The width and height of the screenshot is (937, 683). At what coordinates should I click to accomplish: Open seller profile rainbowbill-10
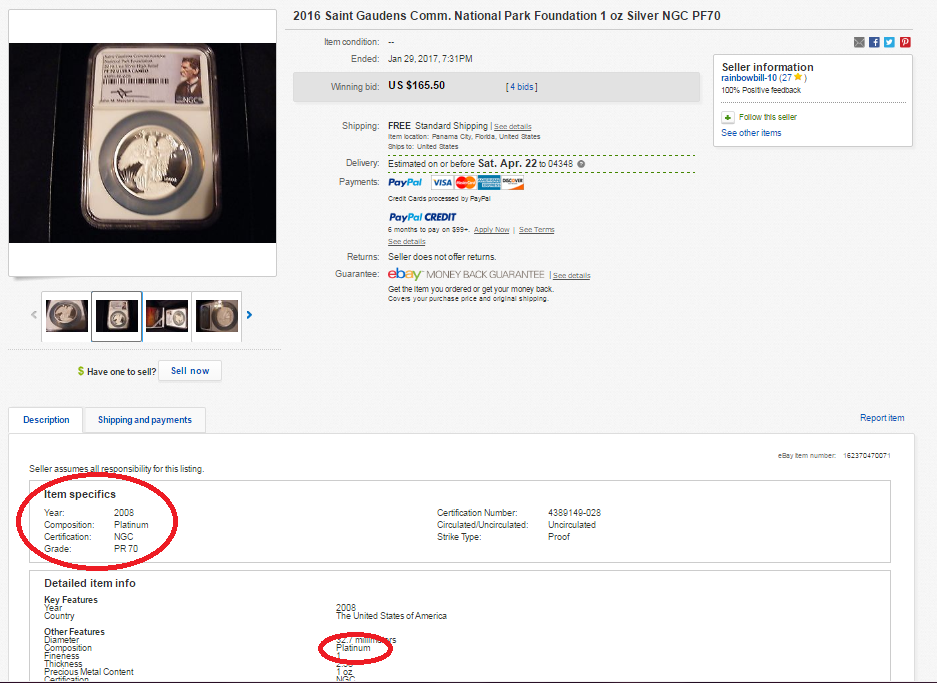click(749, 78)
